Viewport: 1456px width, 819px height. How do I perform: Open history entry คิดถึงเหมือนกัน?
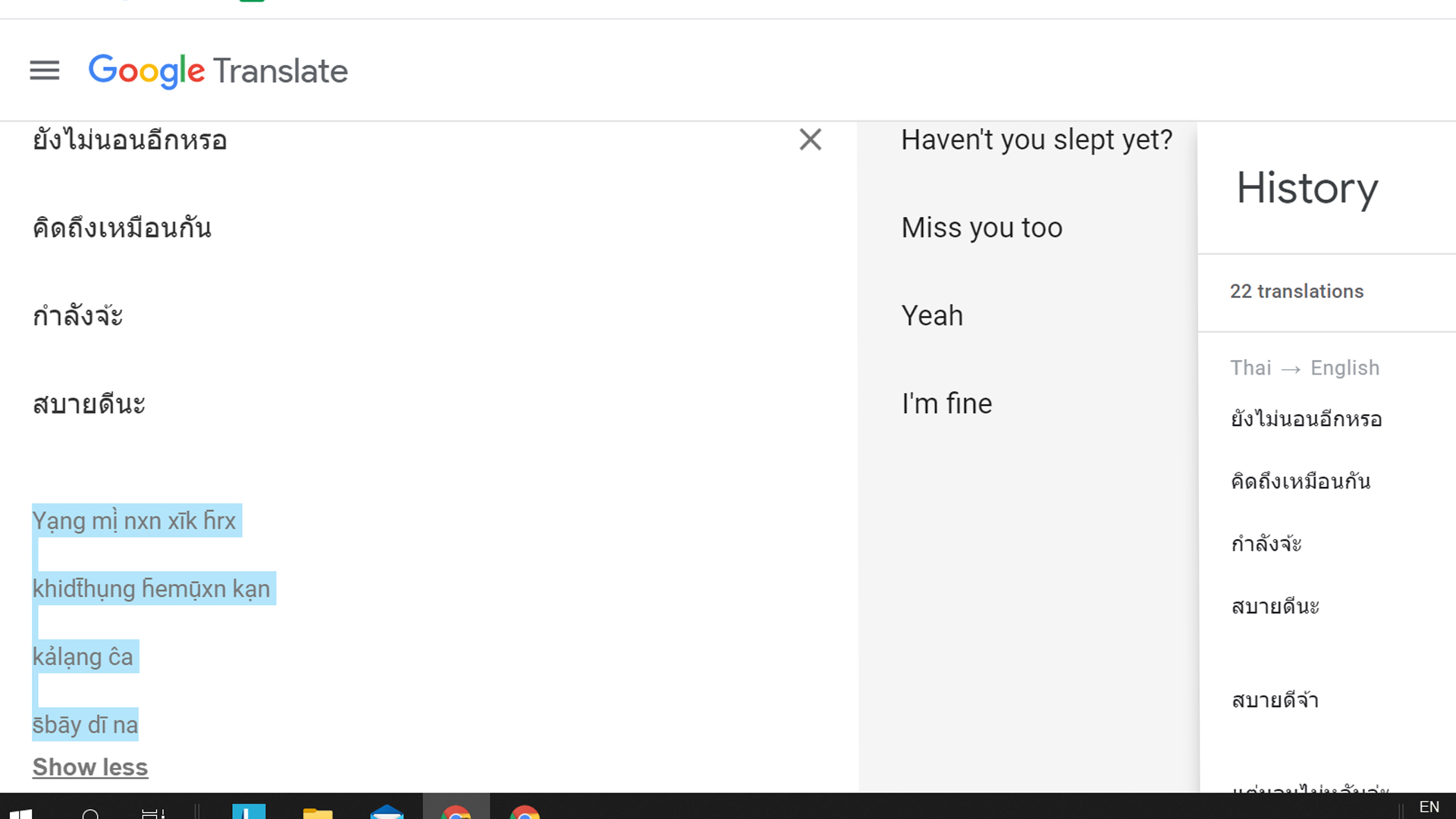[1301, 481]
